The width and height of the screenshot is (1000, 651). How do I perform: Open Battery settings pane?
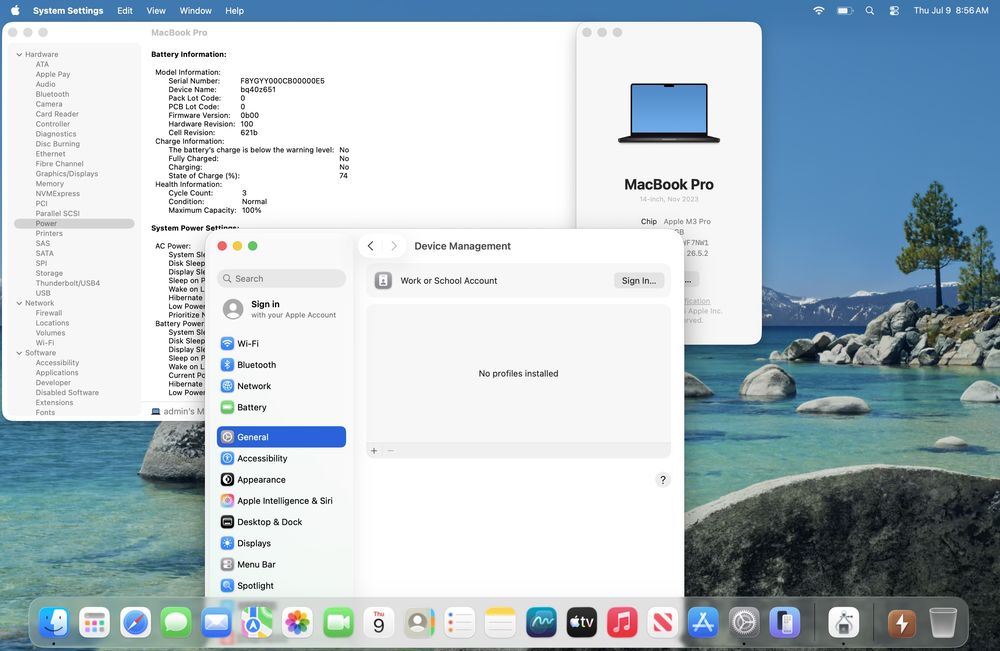point(281,407)
